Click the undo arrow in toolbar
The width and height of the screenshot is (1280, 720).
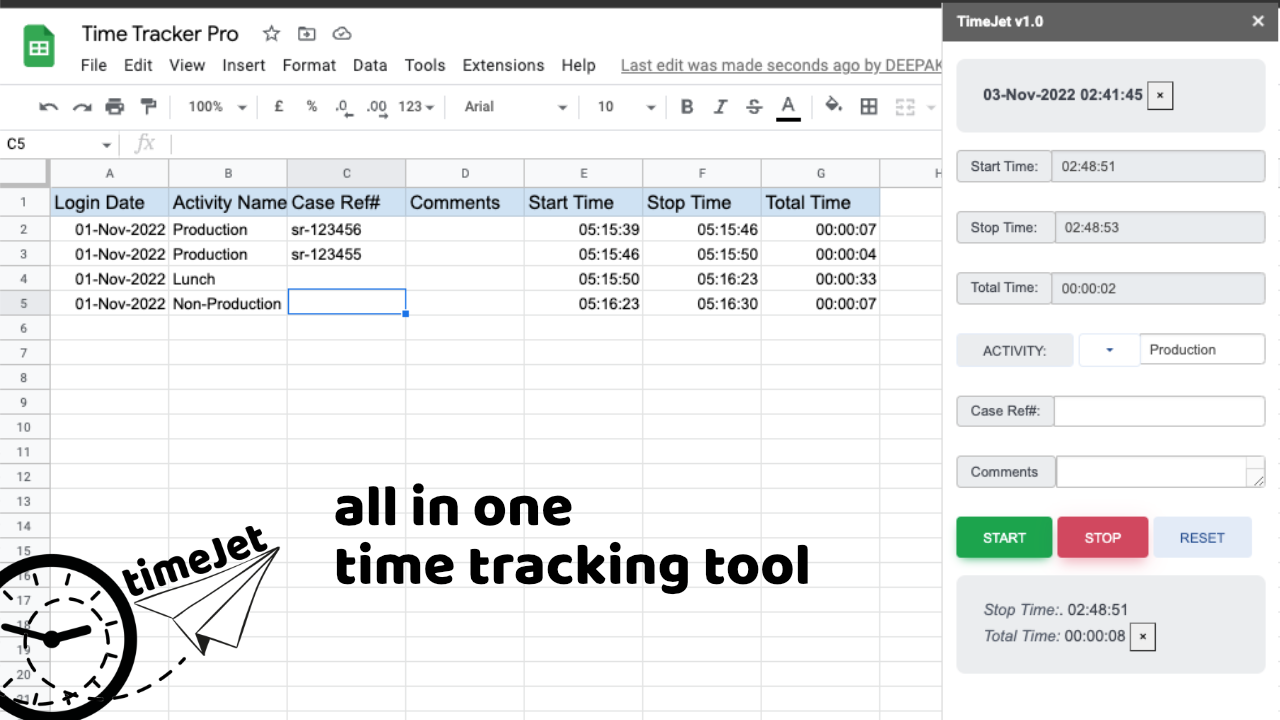point(48,107)
